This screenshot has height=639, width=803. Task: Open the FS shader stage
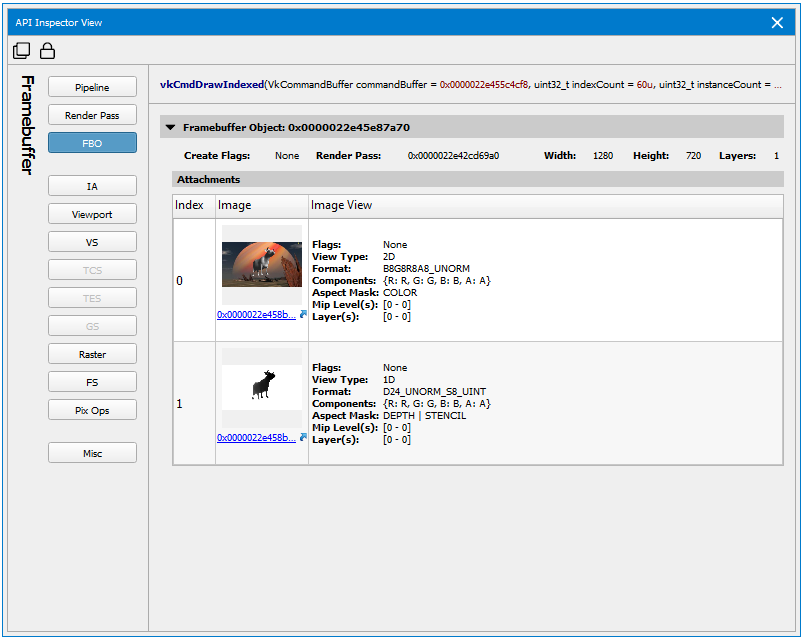[92, 382]
